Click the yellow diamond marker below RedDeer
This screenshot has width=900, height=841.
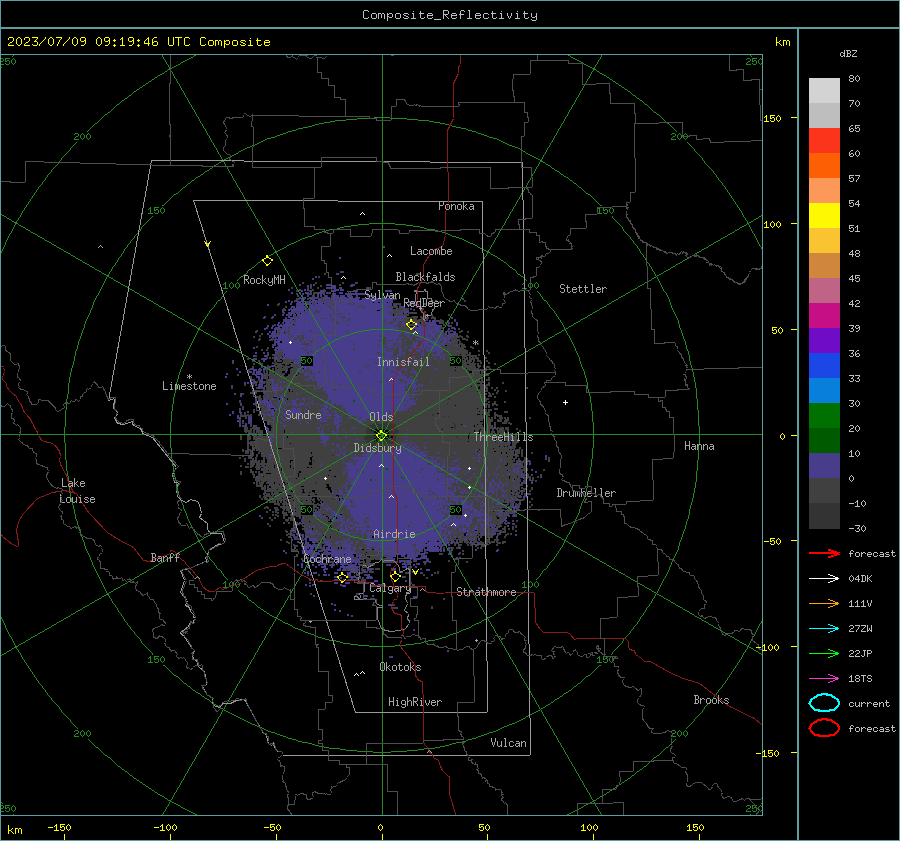[411, 325]
